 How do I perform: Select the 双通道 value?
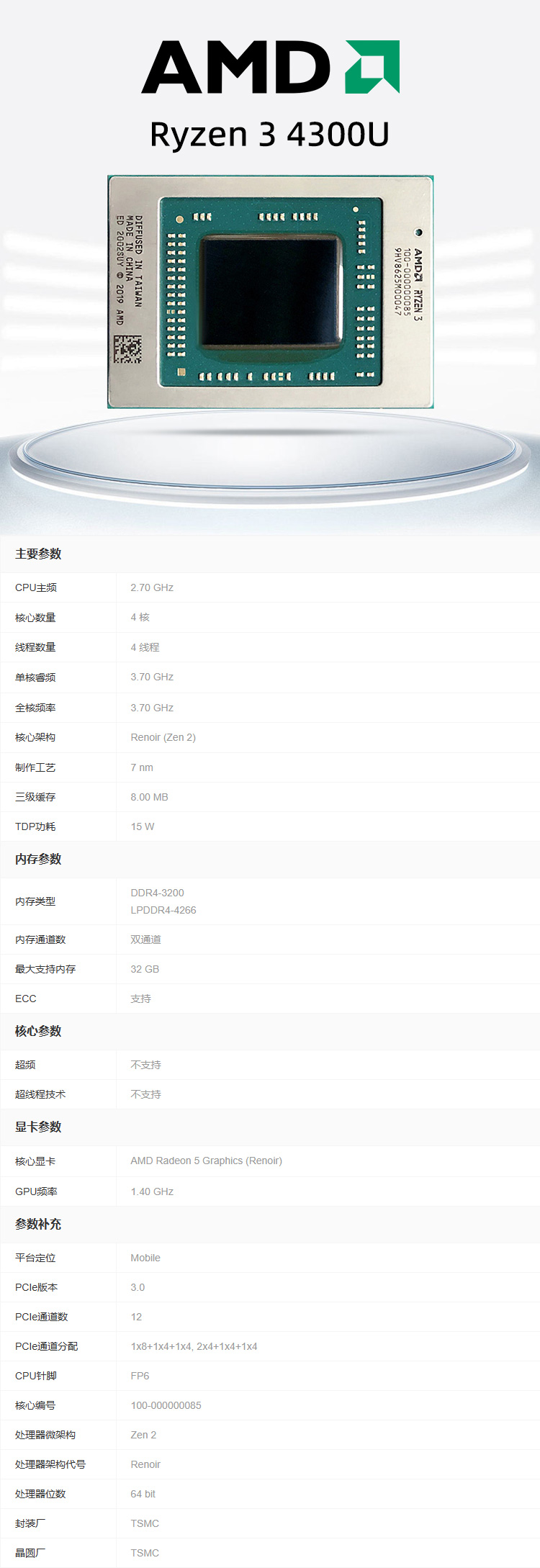pos(145,940)
